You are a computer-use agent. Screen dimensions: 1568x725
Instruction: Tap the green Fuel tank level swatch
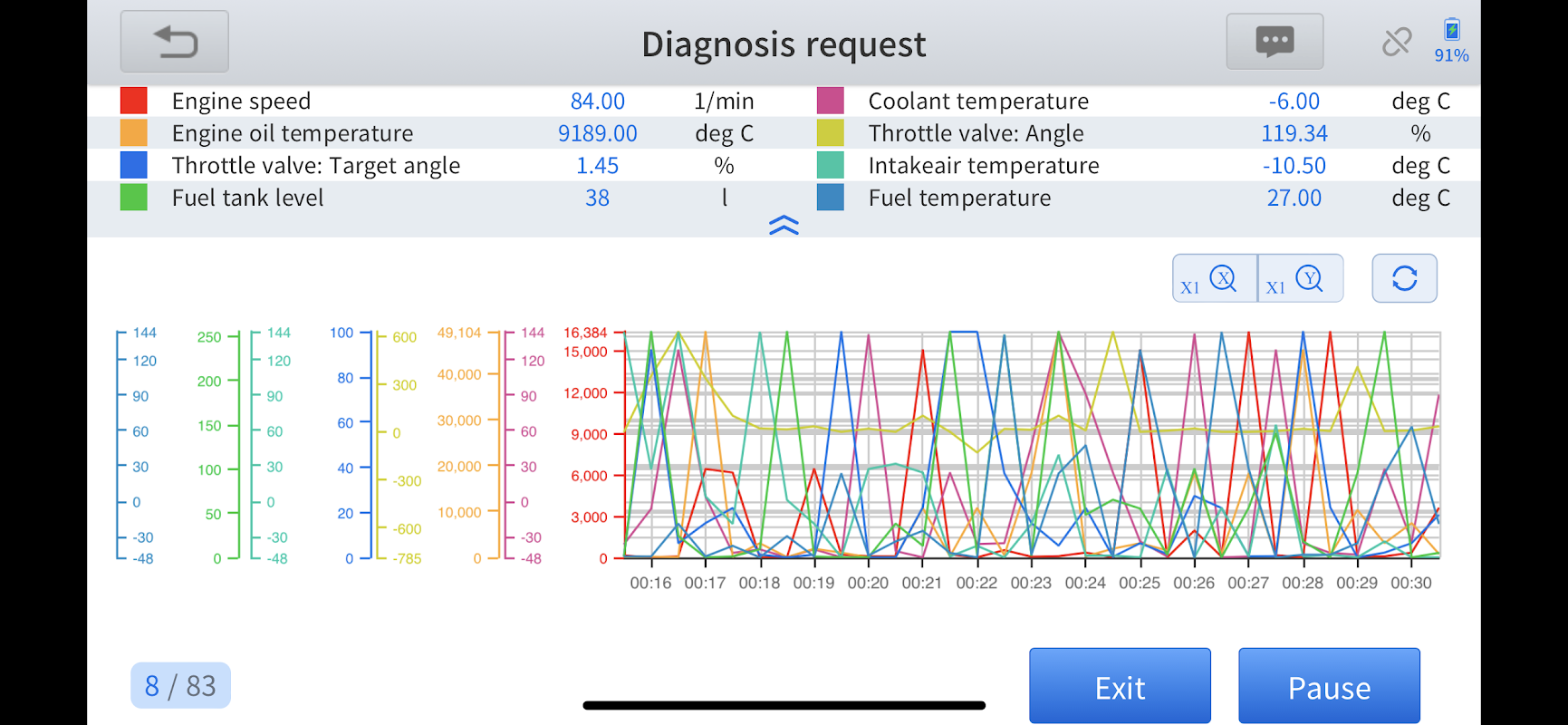[x=134, y=198]
